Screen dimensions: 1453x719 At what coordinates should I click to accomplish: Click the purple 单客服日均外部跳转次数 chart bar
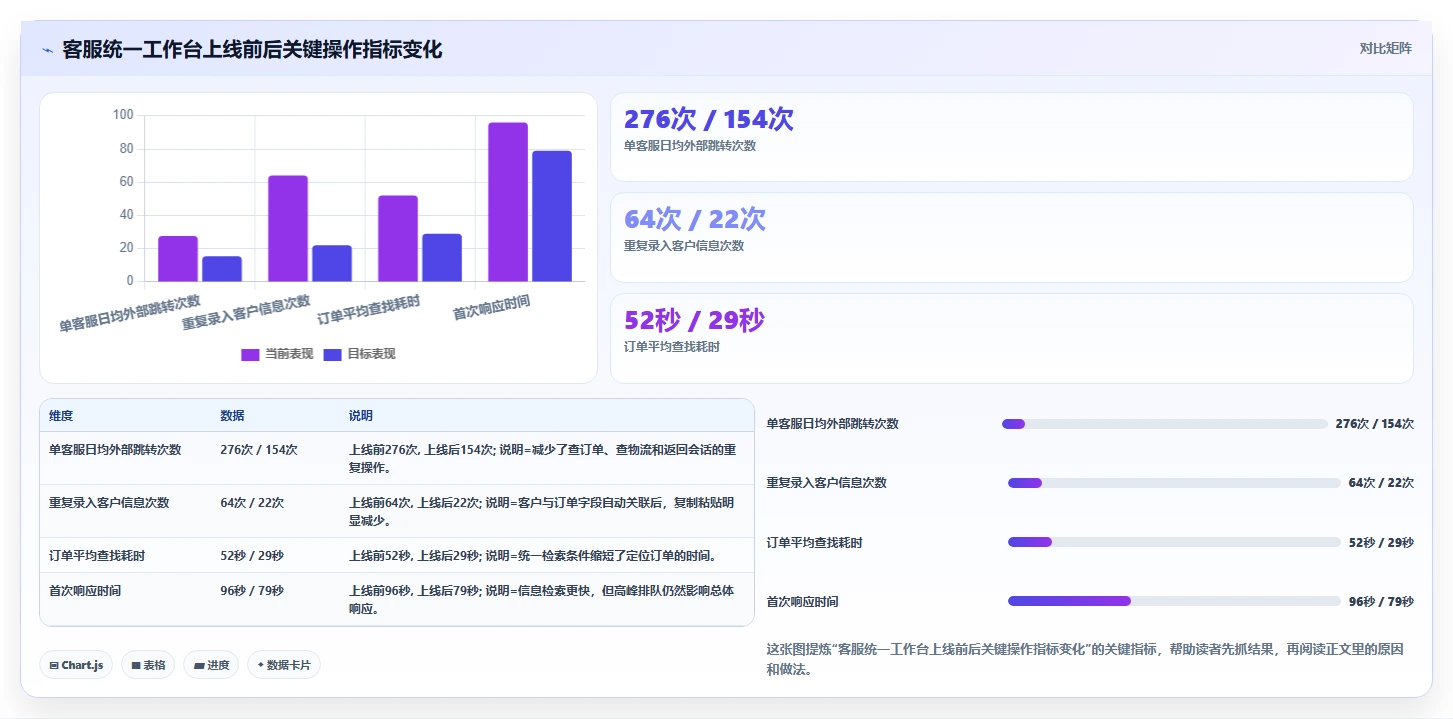tap(178, 258)
